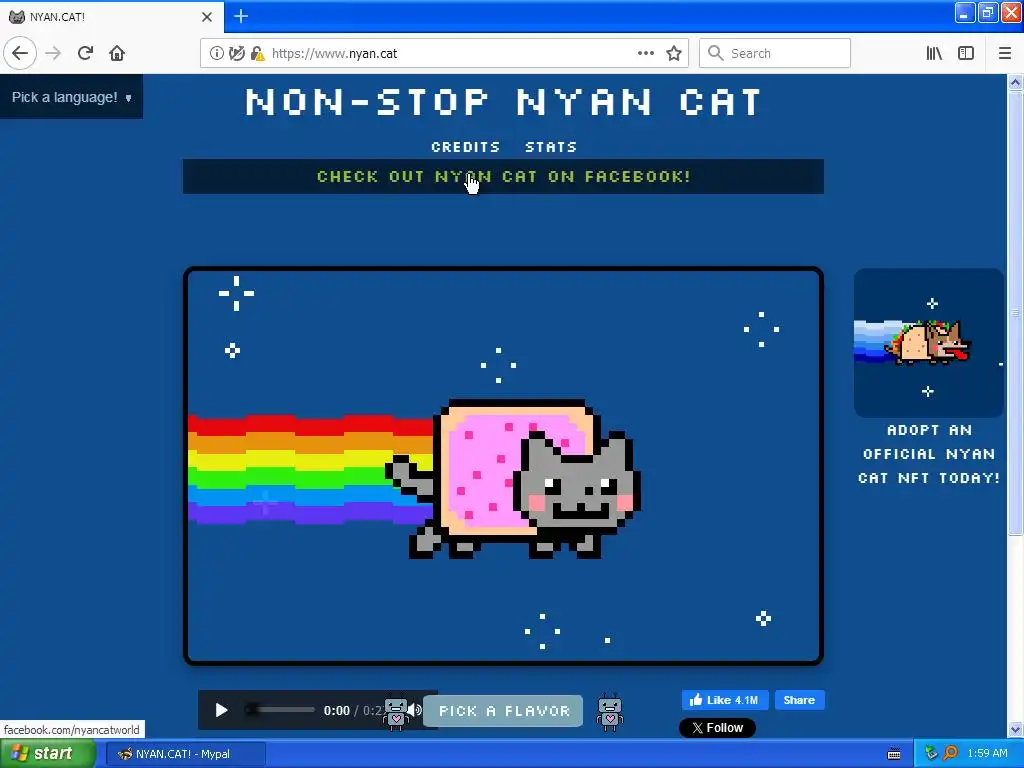Open the browser home page icon
1024x768 pixels.
click(x=117, y=53)
